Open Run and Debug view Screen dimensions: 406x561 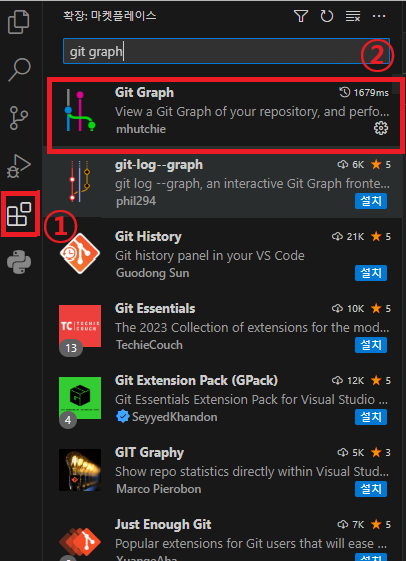click(x=19, y=166)
